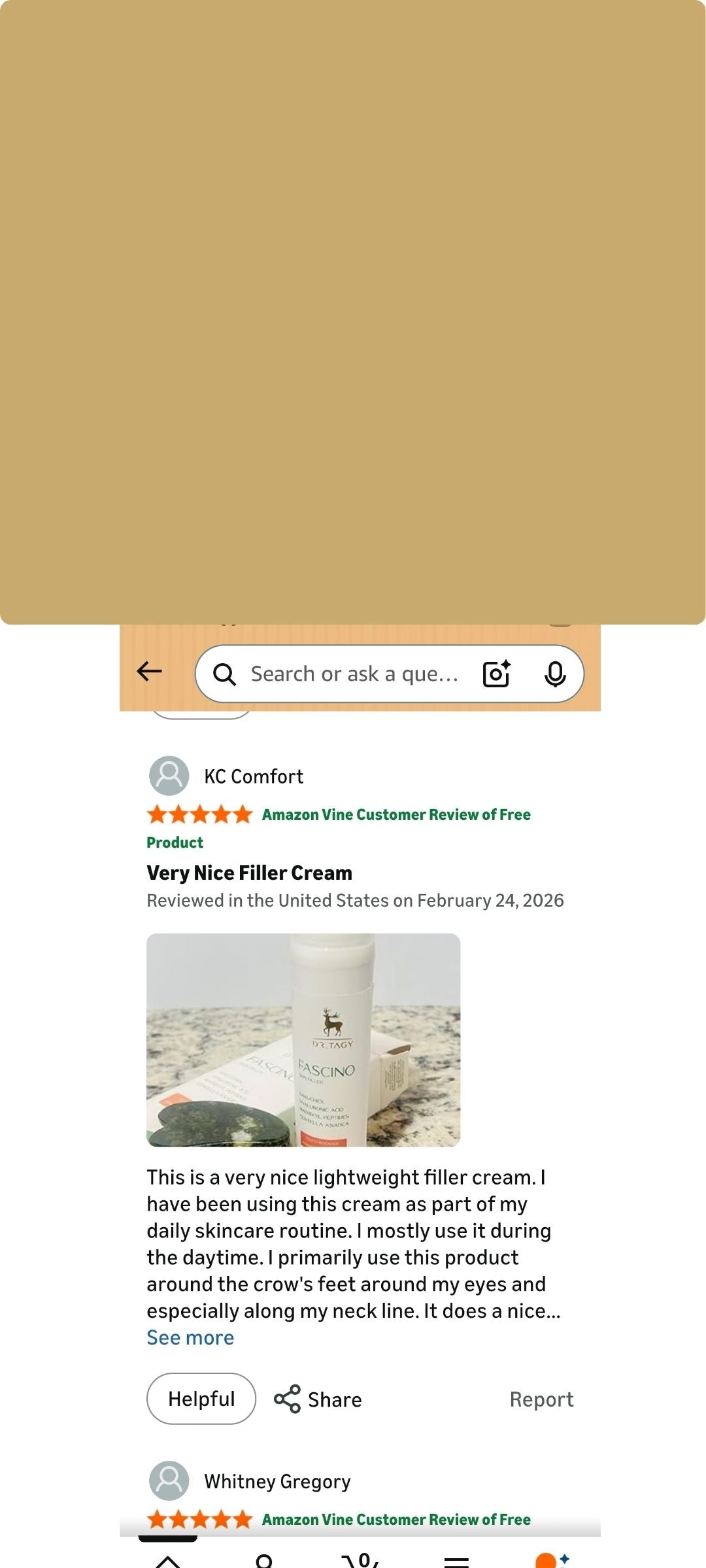Open Whitney Gregory's profile avatar
The image size is (706, 1568).
pos(169,1480)
